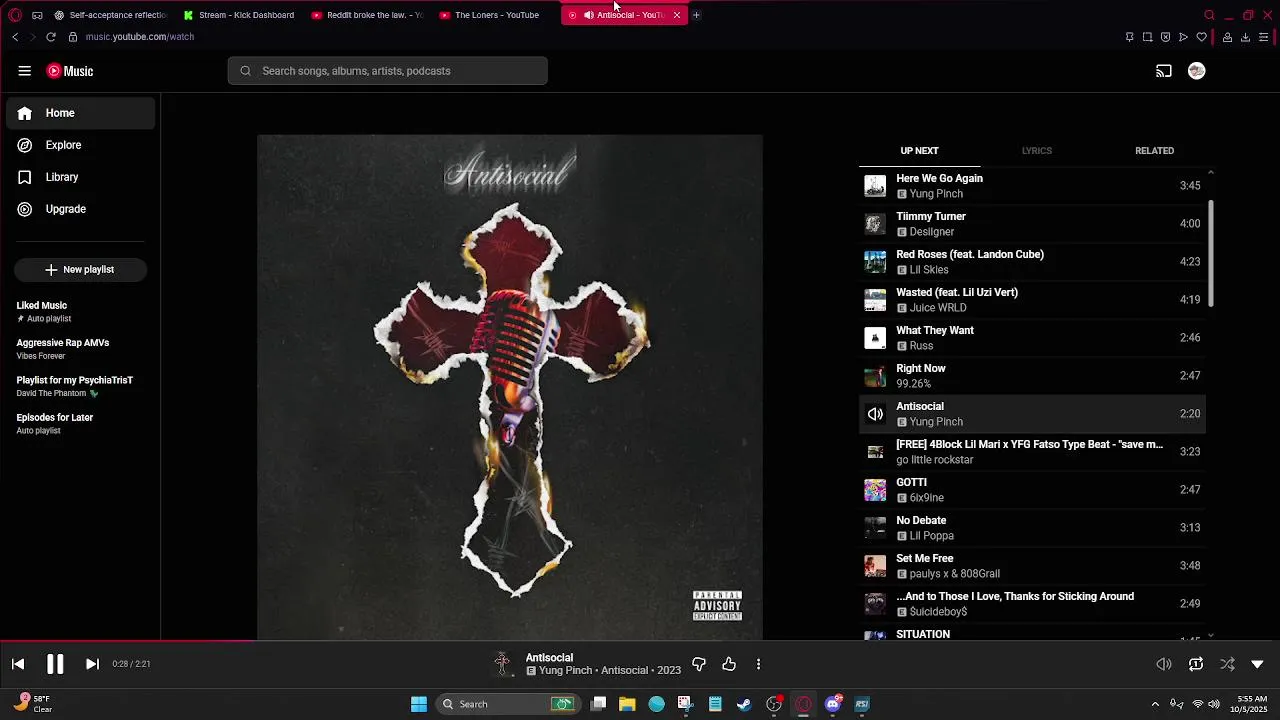Screen dimensions: 1280x720
Task: Go to YouTube Music logo home
Action: coord(70,71)
